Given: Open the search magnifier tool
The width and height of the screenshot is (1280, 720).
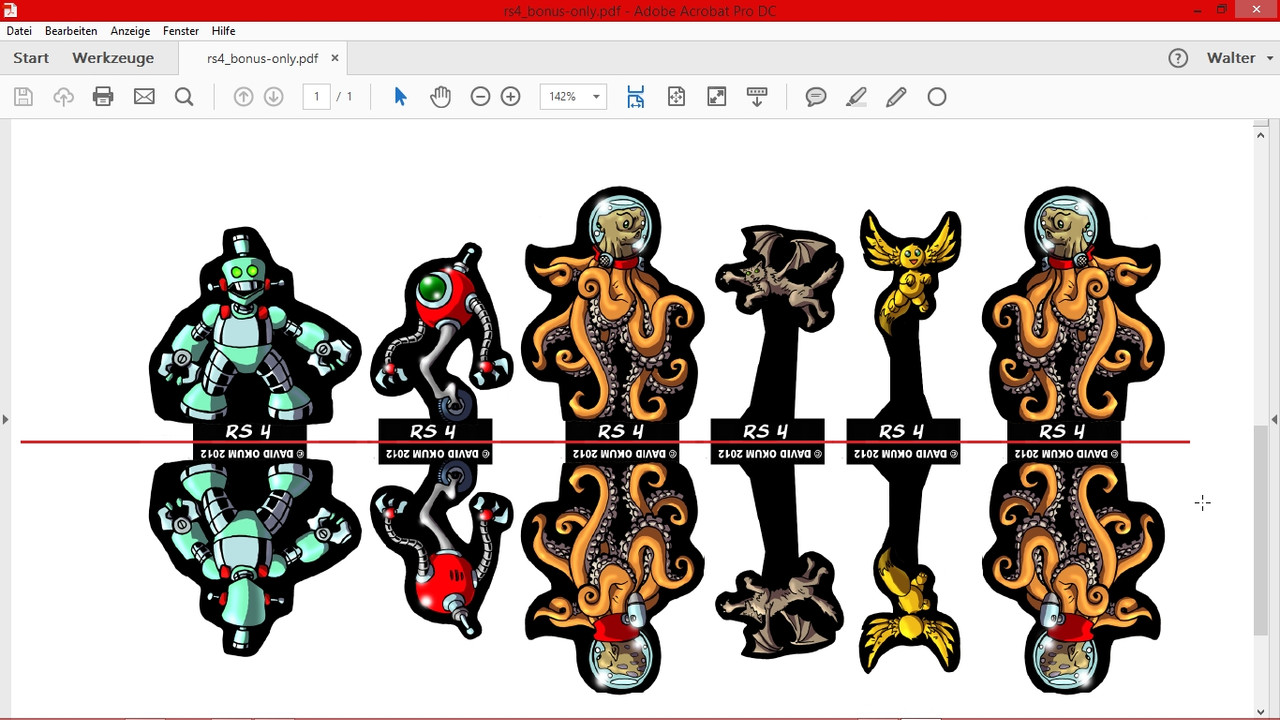Looking at the screenshot, I should click(x=184, y=97).
